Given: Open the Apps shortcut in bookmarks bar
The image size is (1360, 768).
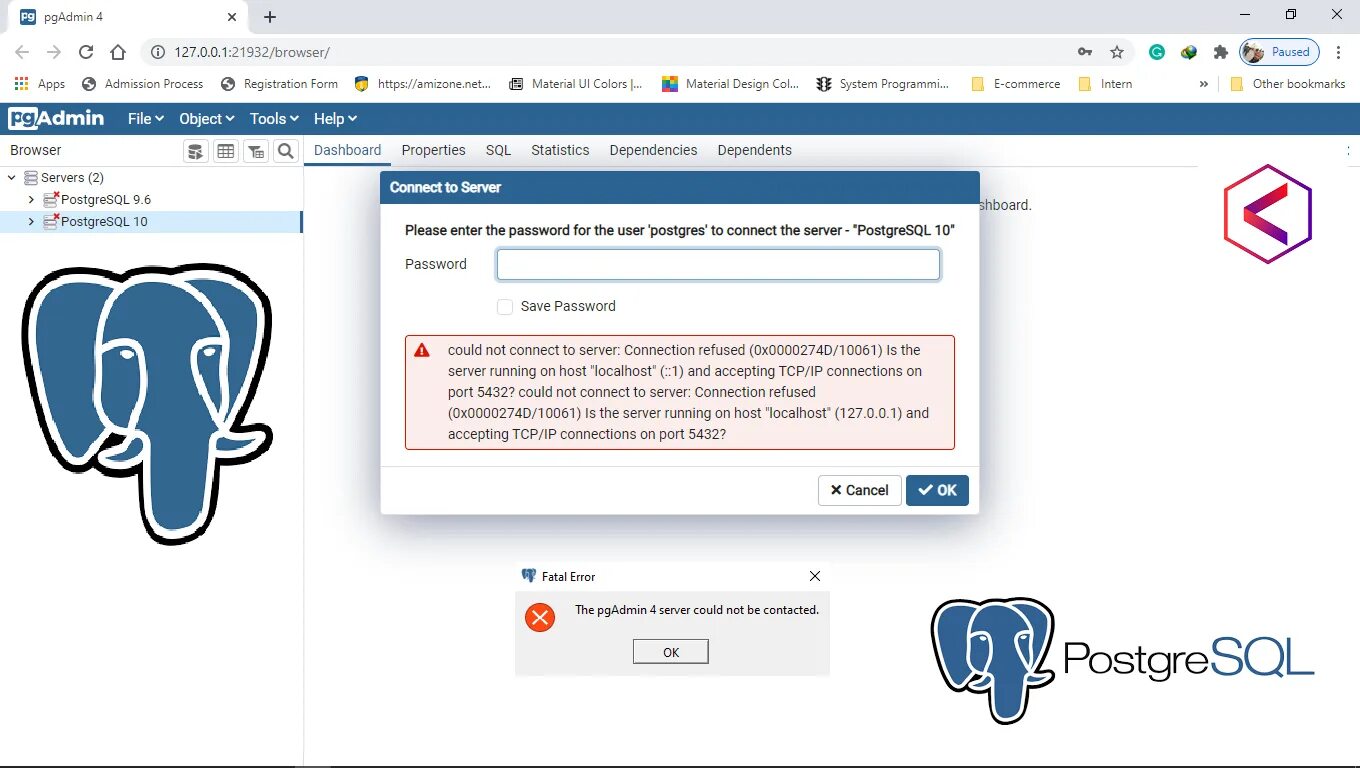Looking at the screenshot, I should tap(40, 84).
